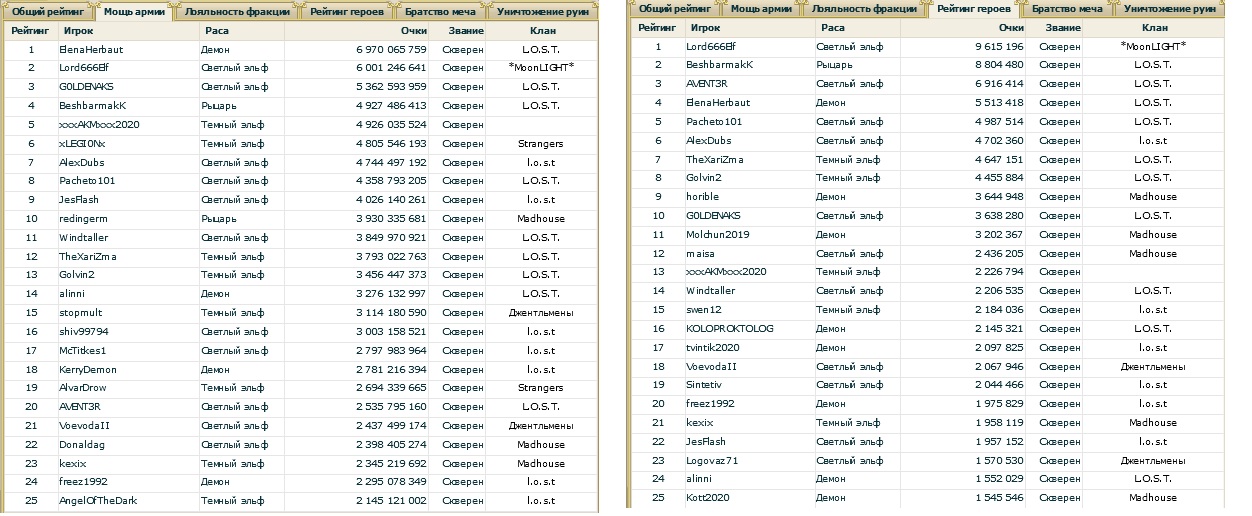
Task: Open Уничтожение руин tab in right panel
Action: pos(1169,9)
